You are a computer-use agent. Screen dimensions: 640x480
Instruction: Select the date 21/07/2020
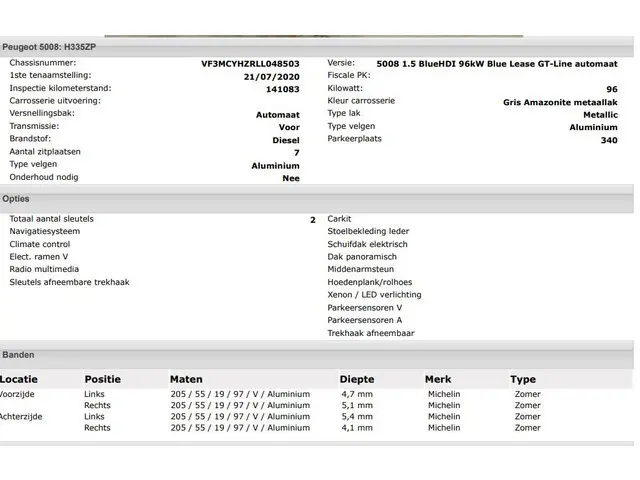click(270, 76)
